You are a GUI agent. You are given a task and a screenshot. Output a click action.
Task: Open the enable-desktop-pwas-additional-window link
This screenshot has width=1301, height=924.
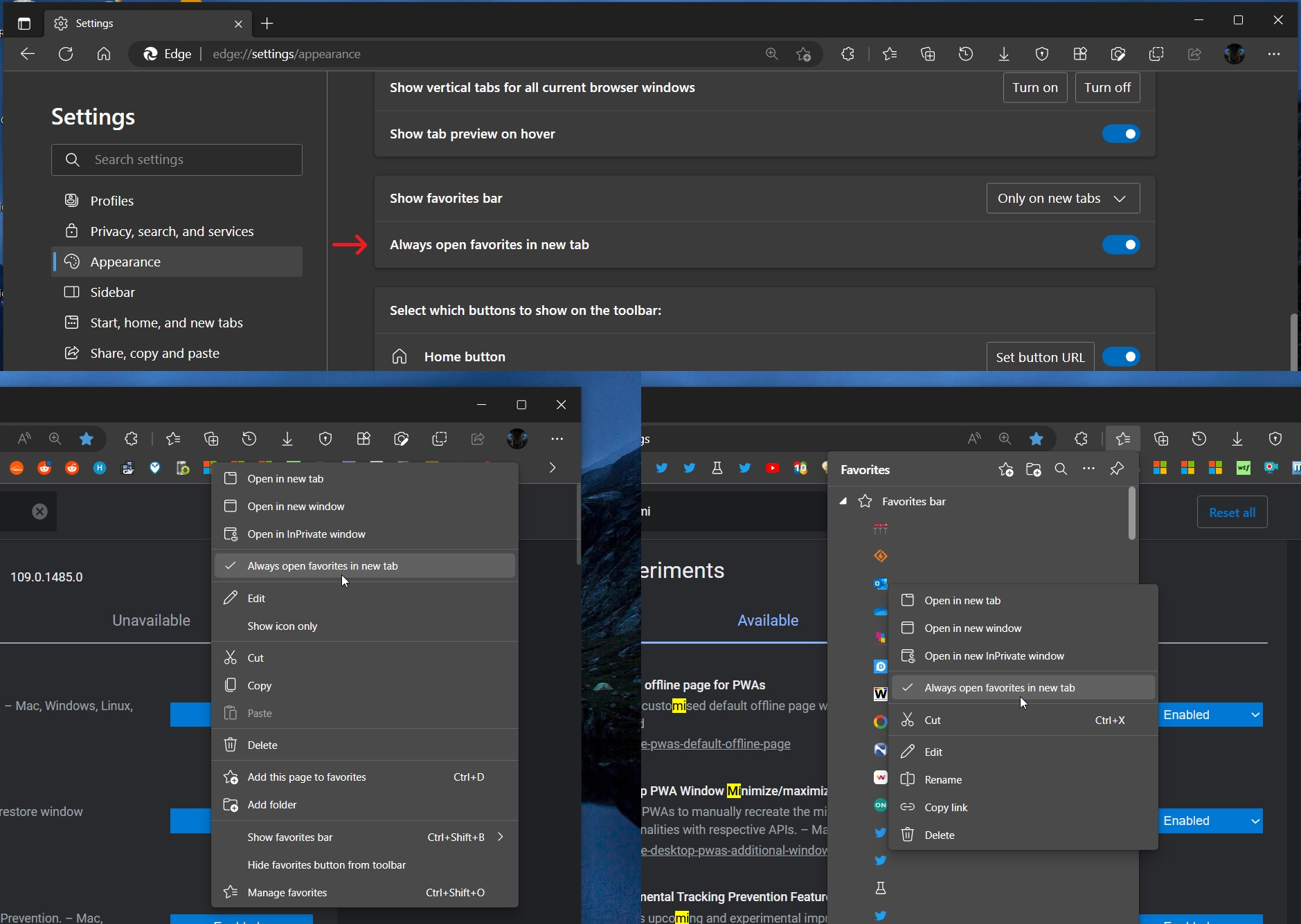point(734,851)
